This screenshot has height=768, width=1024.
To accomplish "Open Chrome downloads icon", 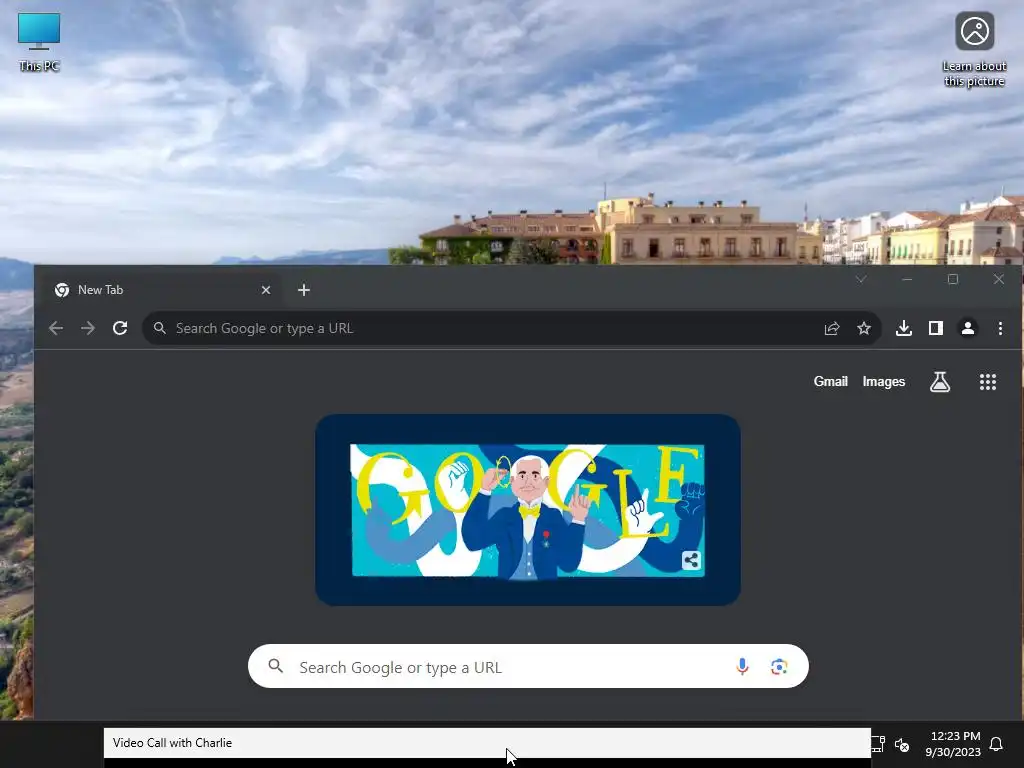I will pos(903,328).
